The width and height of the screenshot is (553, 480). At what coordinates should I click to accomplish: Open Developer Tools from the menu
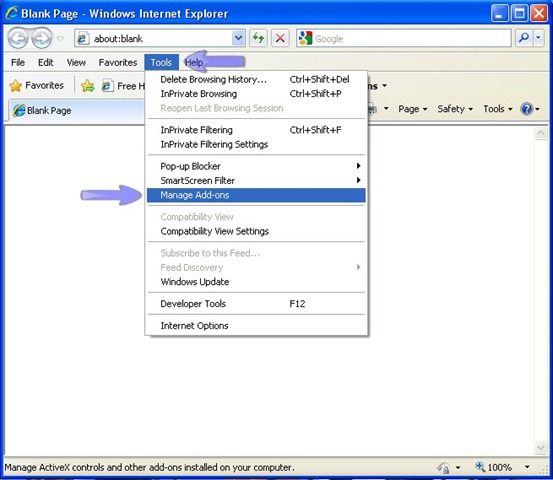click(x=256, y=304)
